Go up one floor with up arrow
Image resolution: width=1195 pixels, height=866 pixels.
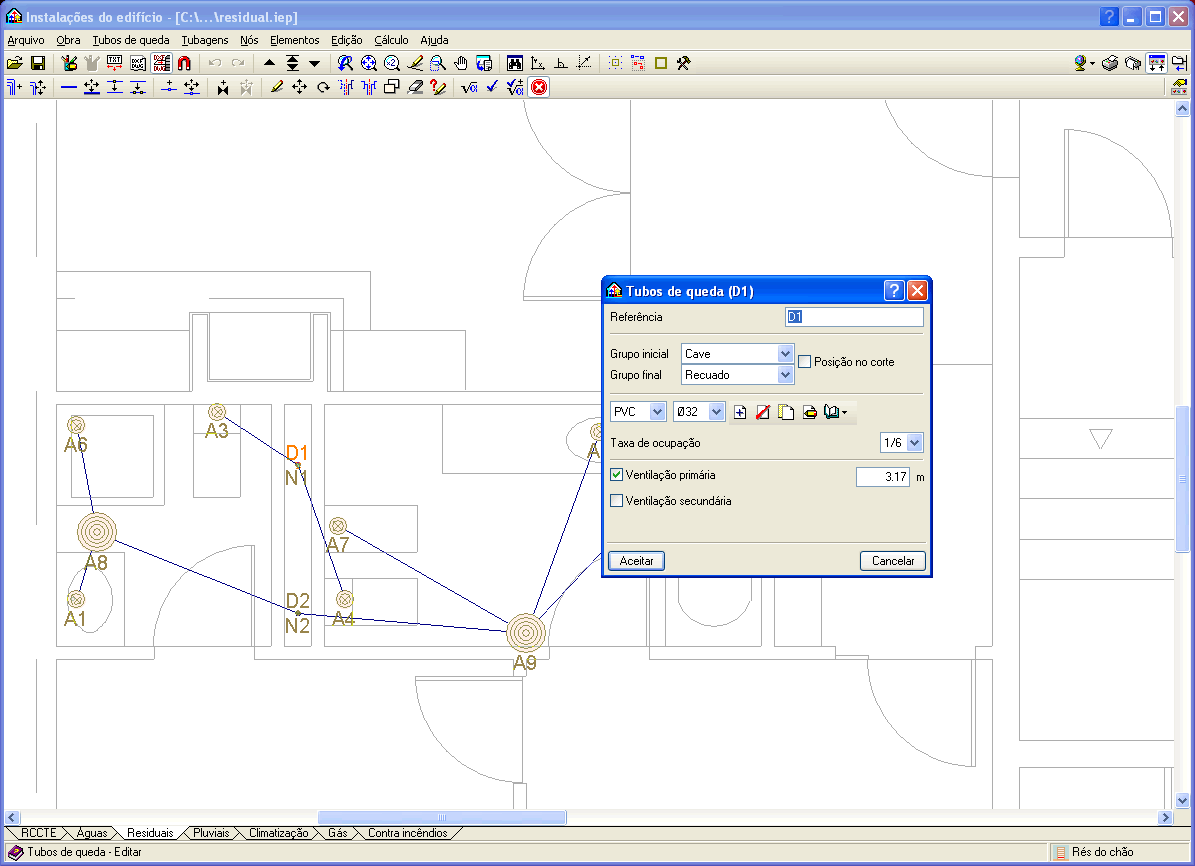[x=269, y=63]
